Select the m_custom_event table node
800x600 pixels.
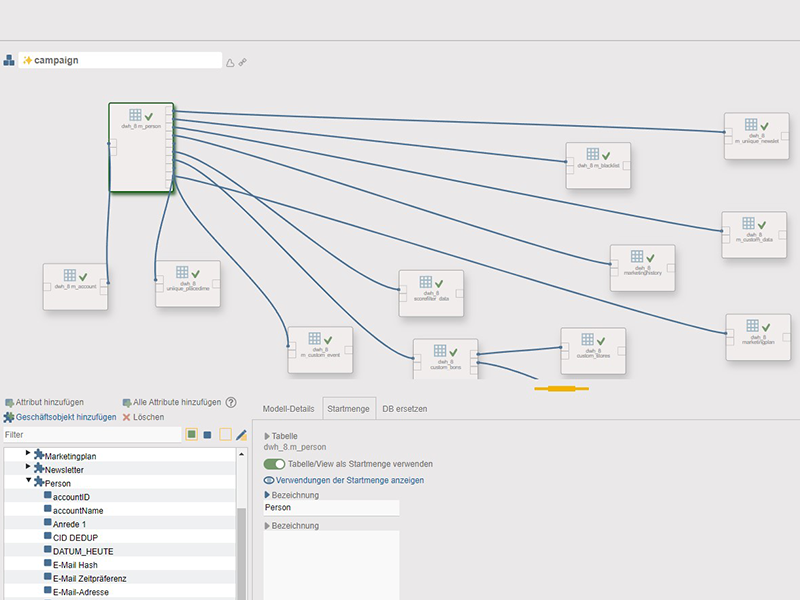pos(320,350)
